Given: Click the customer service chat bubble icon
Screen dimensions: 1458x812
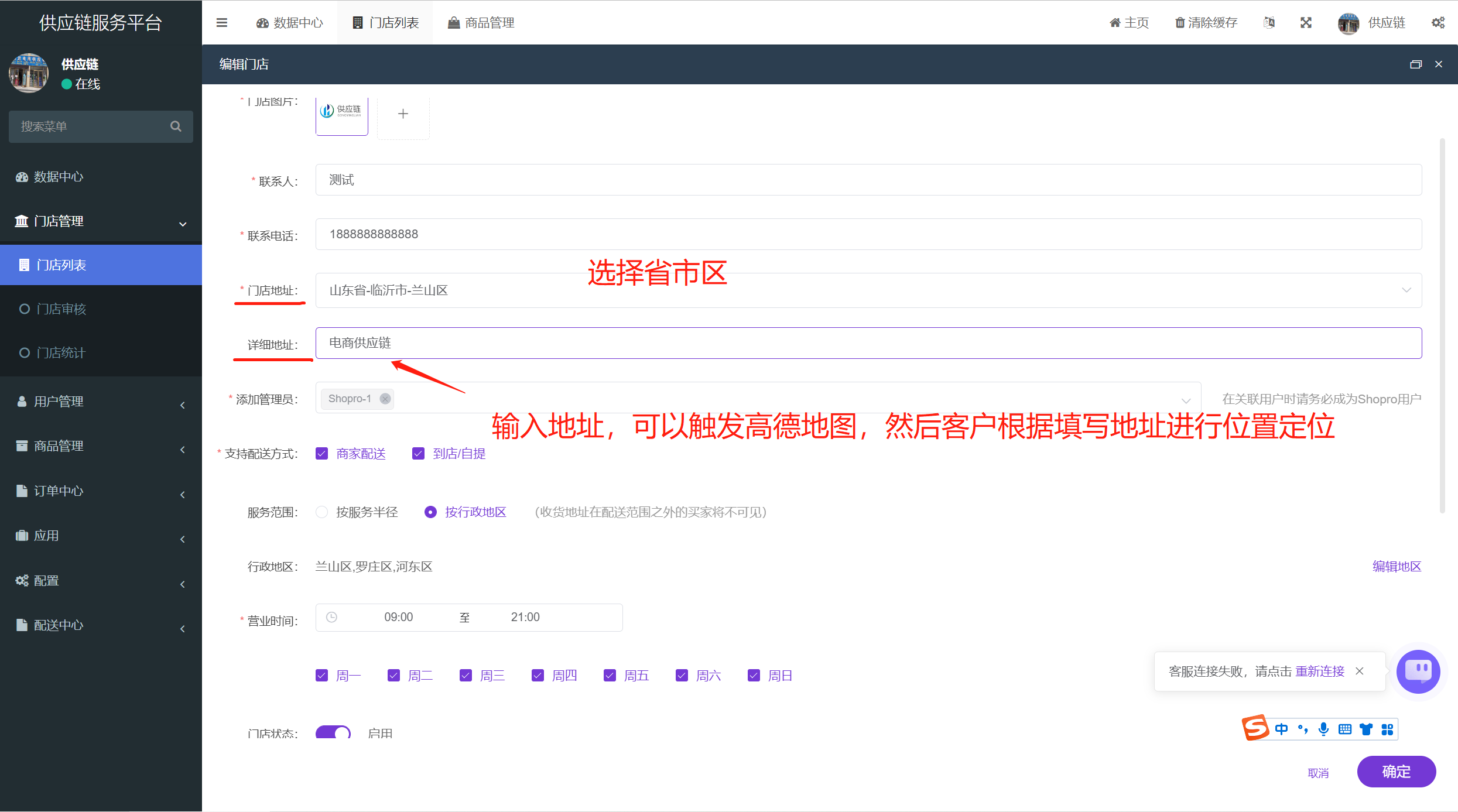Looking at the screenshot, I should click(1418, 671).
